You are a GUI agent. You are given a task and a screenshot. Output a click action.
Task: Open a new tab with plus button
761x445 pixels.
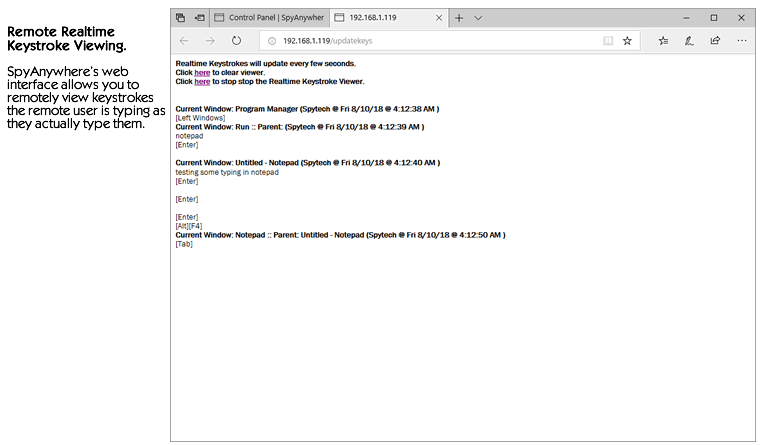459,18
